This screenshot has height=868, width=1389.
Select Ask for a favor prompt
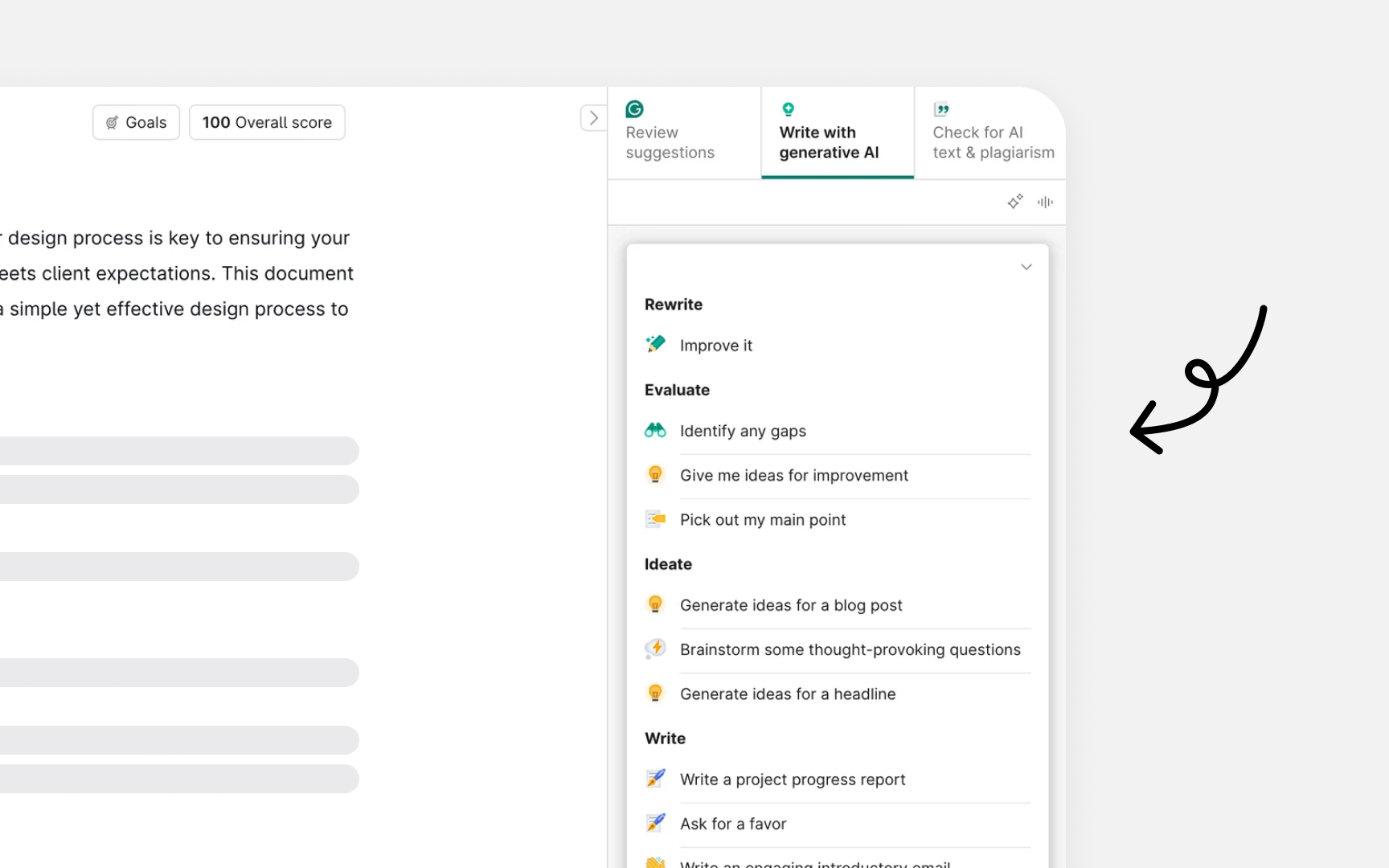732,823
